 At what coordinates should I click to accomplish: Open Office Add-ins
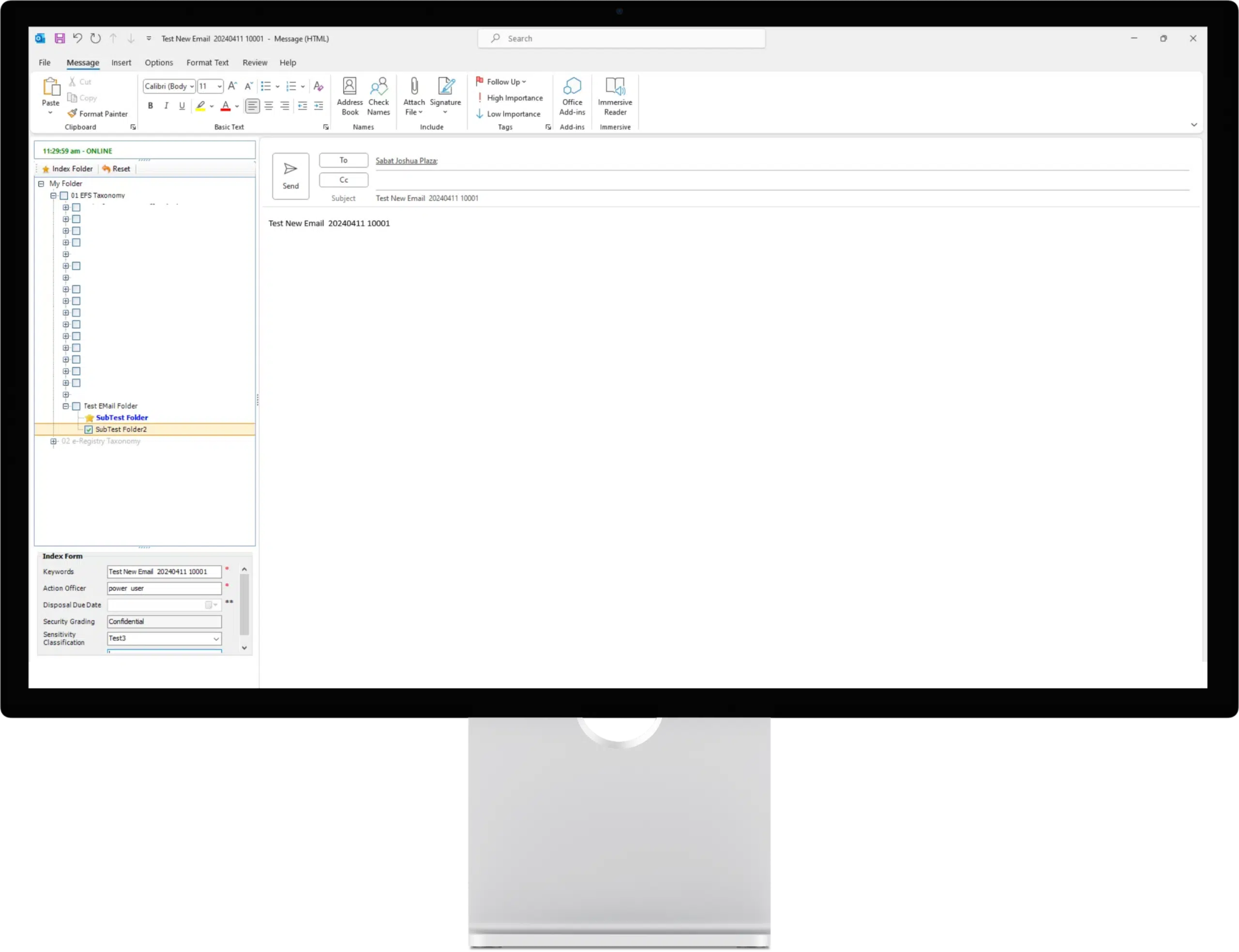pos(572,96)
